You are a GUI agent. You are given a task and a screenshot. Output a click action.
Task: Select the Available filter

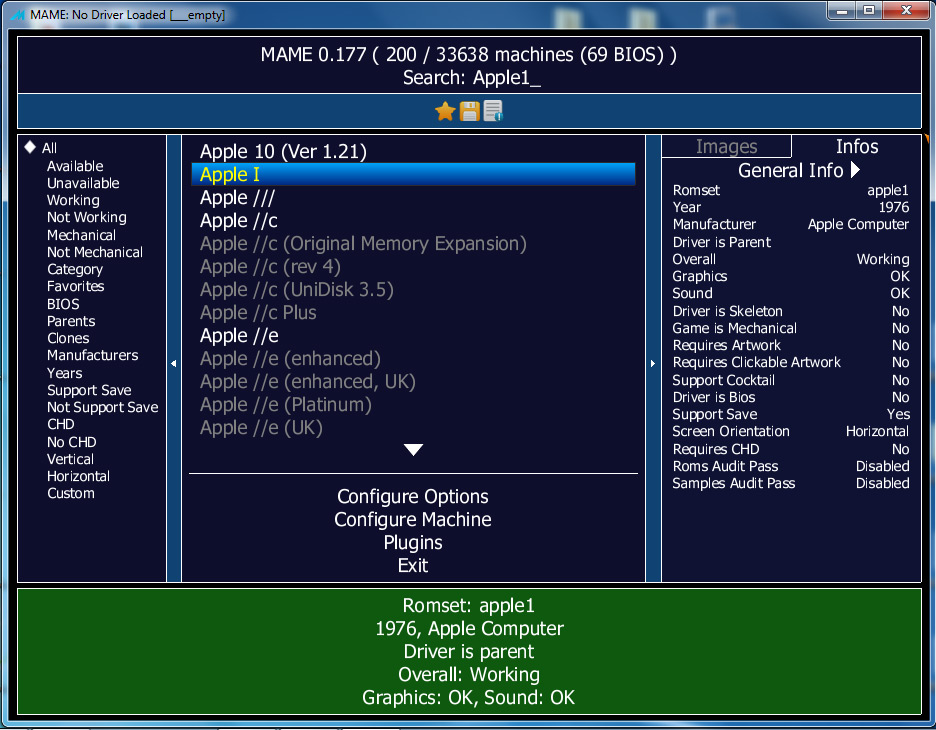(75, 166)
